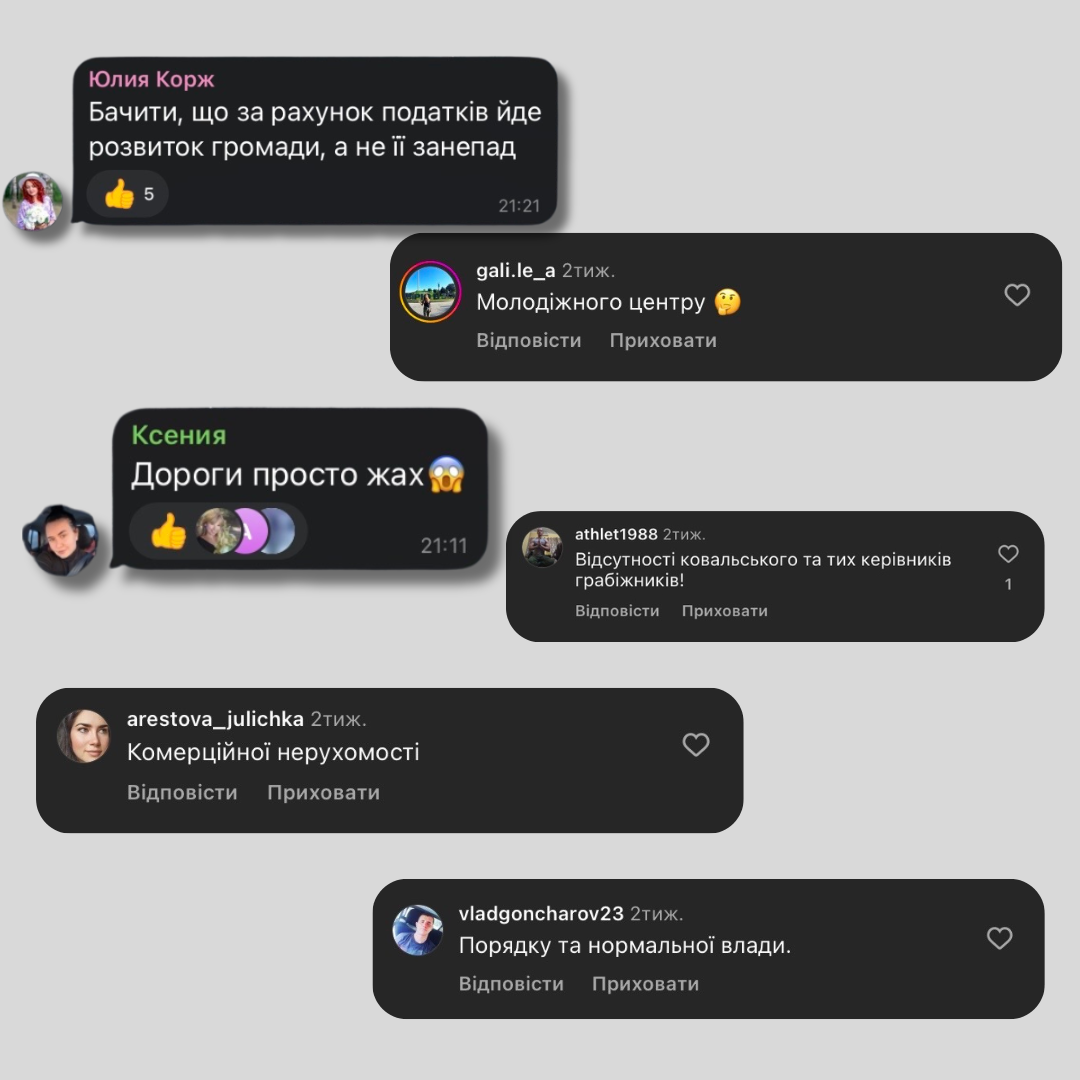Open vladgoncharov23 profile picture
Image resolution: width=1080 pixels, height=1080 pixels.
click(417, 930)
